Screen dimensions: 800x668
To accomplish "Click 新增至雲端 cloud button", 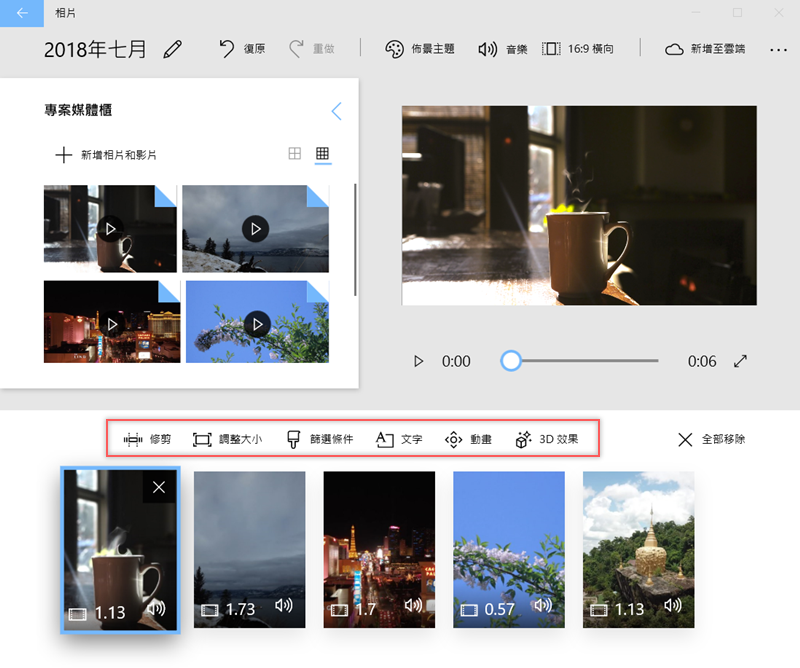I will [705, 49].
